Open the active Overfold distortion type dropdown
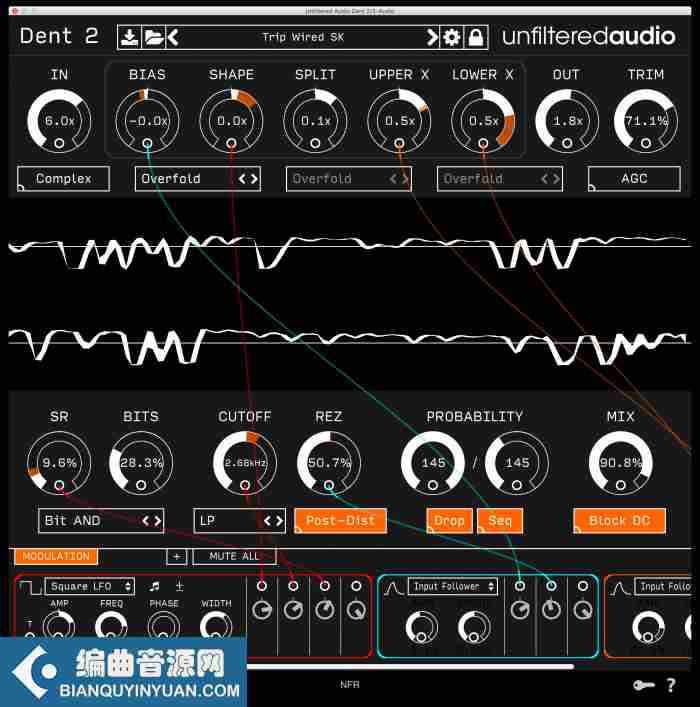This screenshot has height=707, width=700. tap(198, 179)
